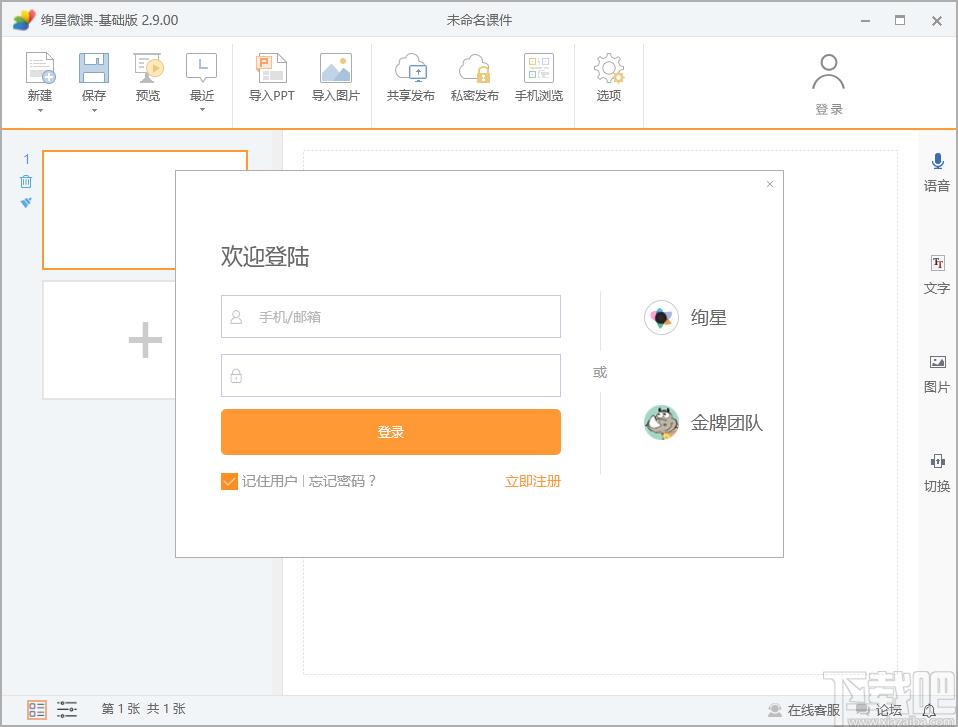This screenshot has height=727, width=958.
Task: Open the 图片 picture tool
Action: pyautogui.click(x=937, y=374)
